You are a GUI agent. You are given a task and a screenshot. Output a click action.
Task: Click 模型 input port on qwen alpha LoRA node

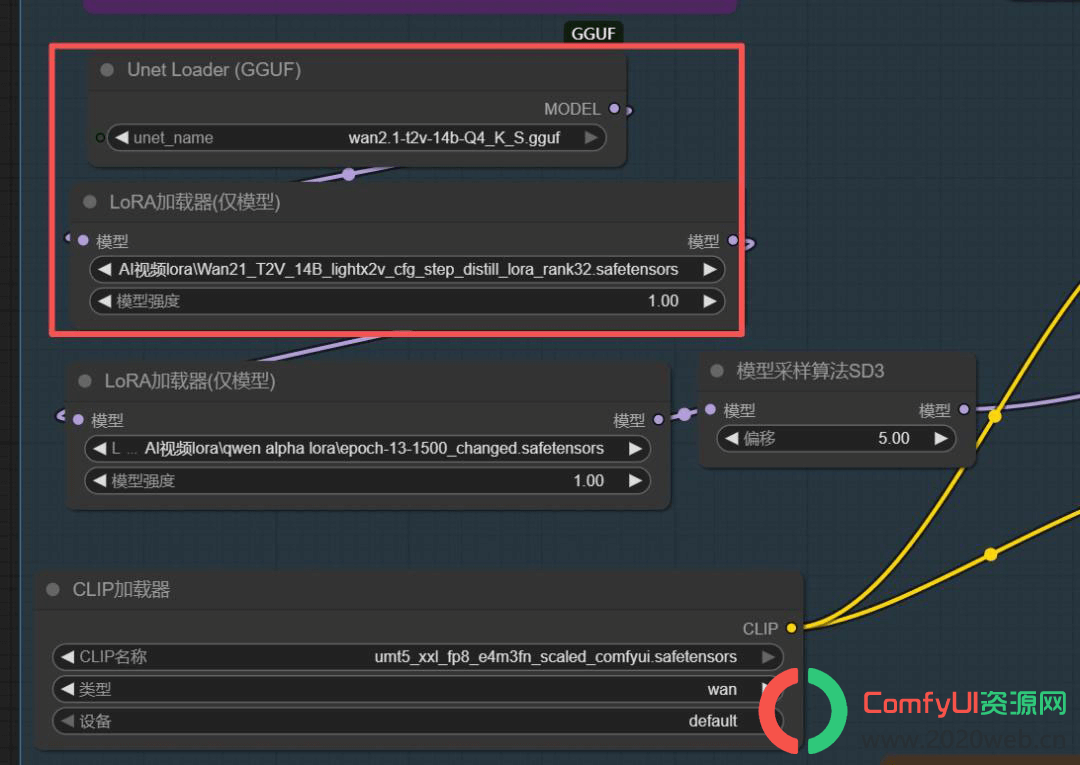79,419
